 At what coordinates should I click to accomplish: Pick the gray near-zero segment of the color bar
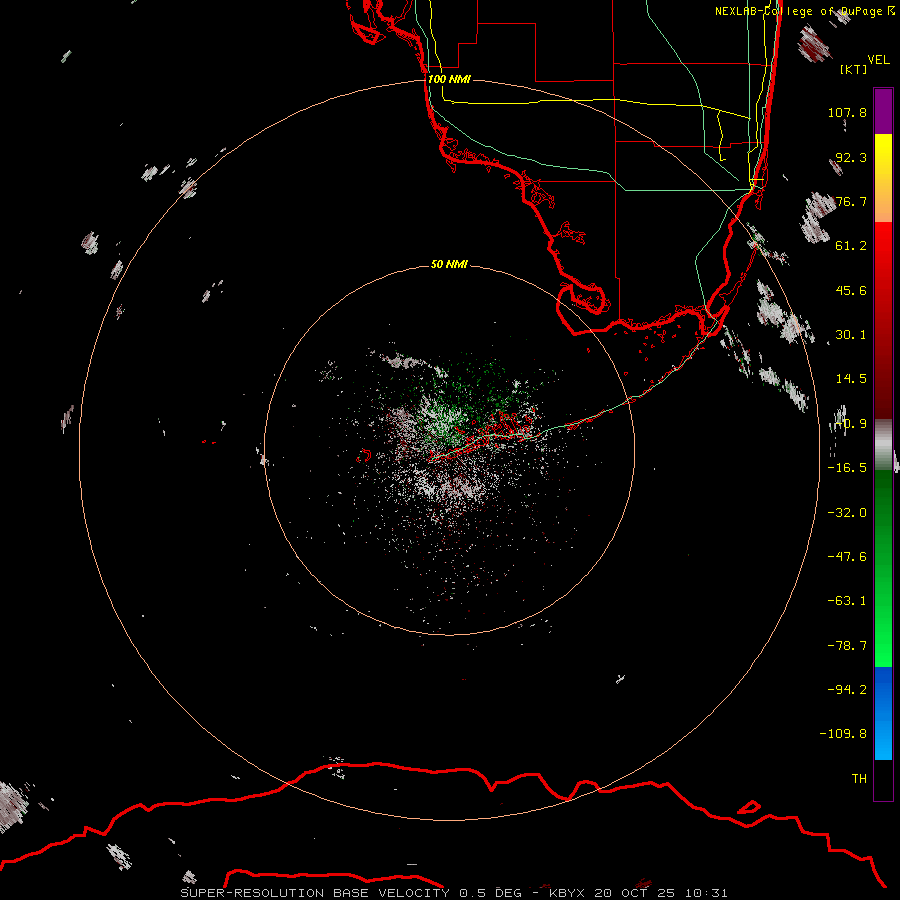coord(883,445)
